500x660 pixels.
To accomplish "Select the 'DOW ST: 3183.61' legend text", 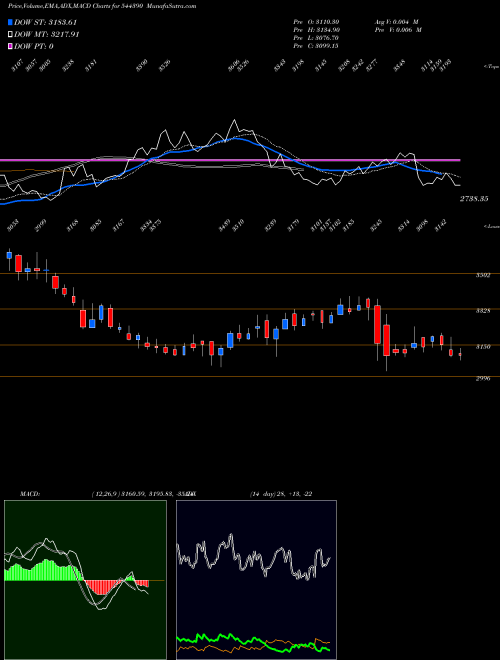I will point(45,22).
